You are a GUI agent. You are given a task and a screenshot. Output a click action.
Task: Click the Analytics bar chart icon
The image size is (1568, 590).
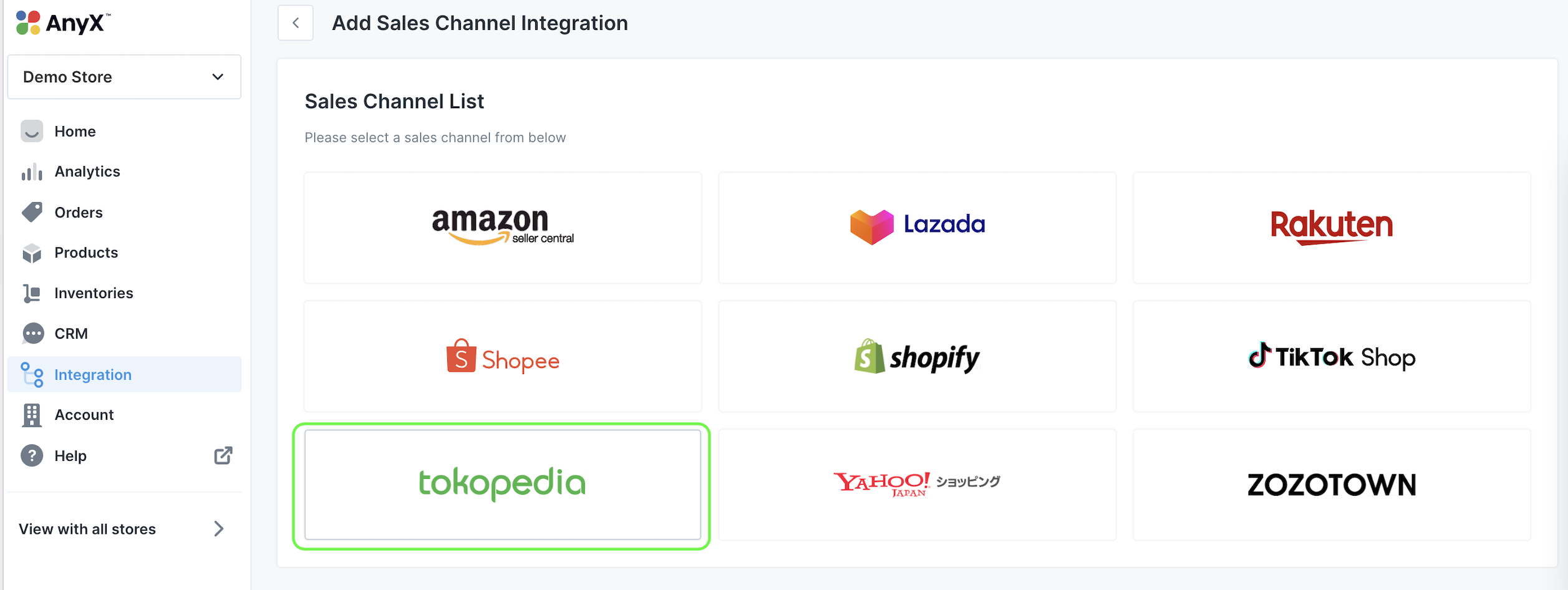pos(32,172)
